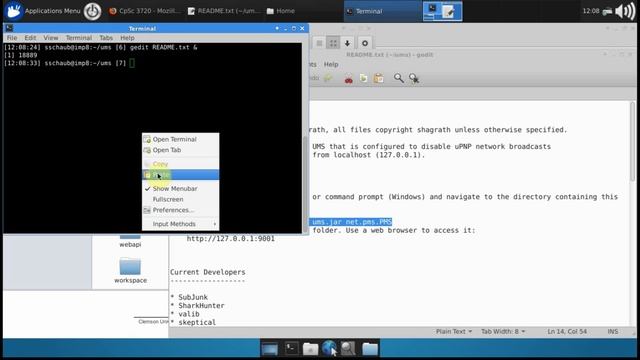Switch to the Home taskbar window button
The image size is (640, 360).
[281, 11]
